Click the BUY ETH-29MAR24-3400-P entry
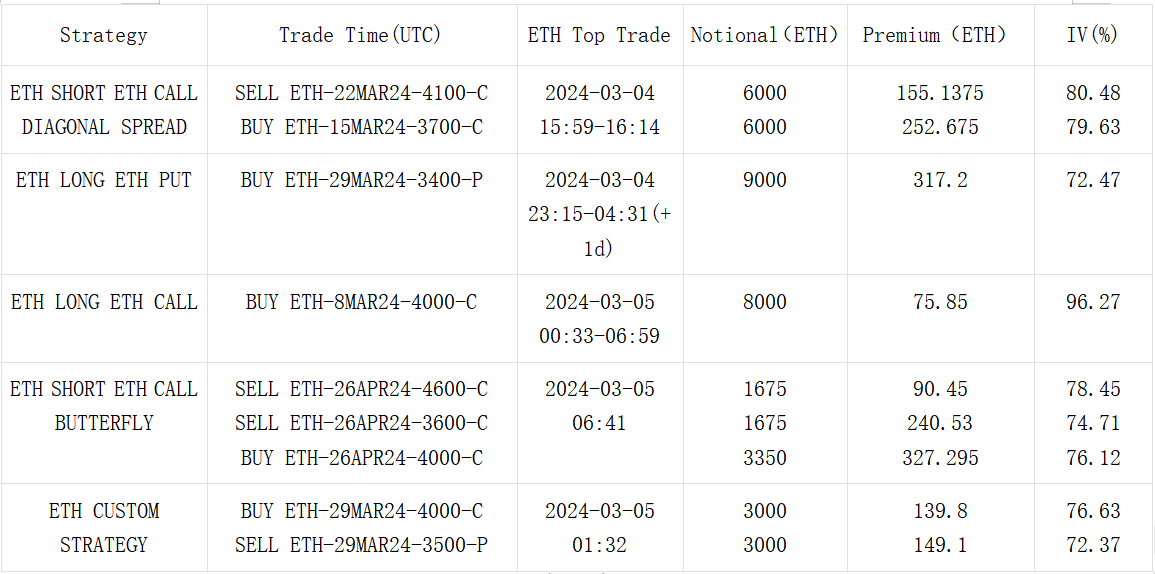Screen dimensions: 1155x574 (361, 180)
